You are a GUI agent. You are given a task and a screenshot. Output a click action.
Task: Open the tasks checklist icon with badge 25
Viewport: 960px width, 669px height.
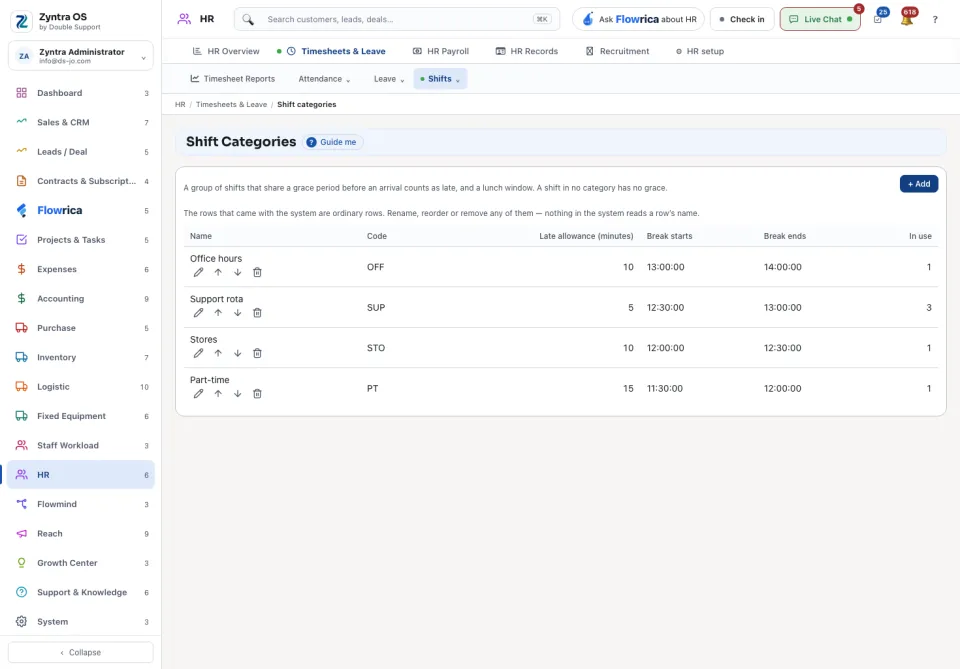(878, 20)
